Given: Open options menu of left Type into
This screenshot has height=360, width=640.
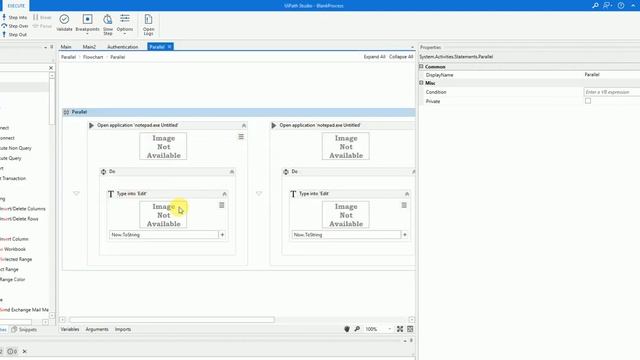Looking at the screenshot, I should (222, 205).
